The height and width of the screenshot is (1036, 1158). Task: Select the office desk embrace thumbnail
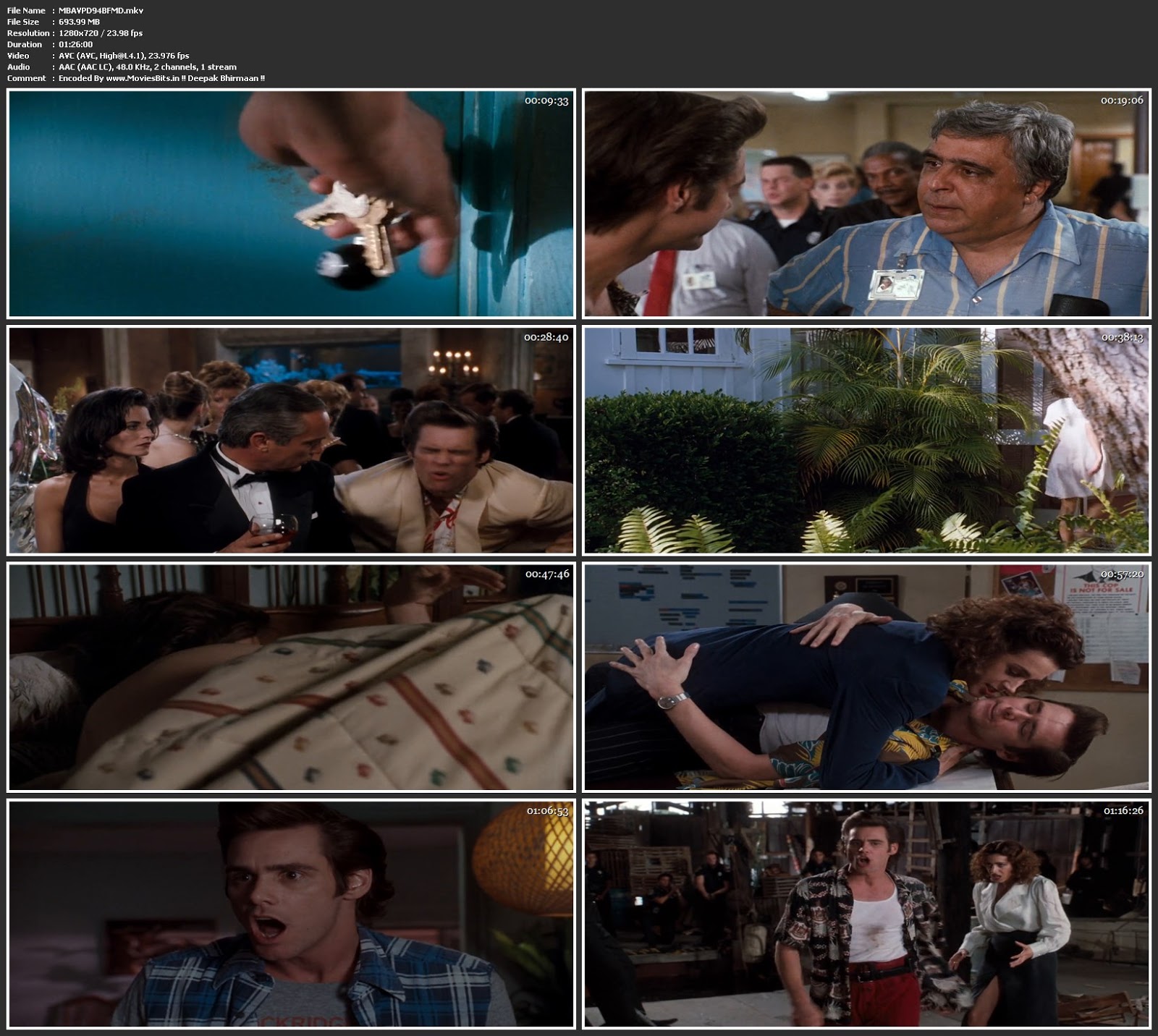866,677
